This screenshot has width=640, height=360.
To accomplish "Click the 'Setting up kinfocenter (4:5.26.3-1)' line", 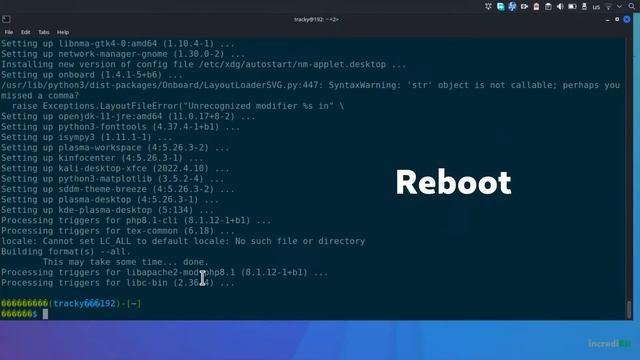I will [102, 158].
